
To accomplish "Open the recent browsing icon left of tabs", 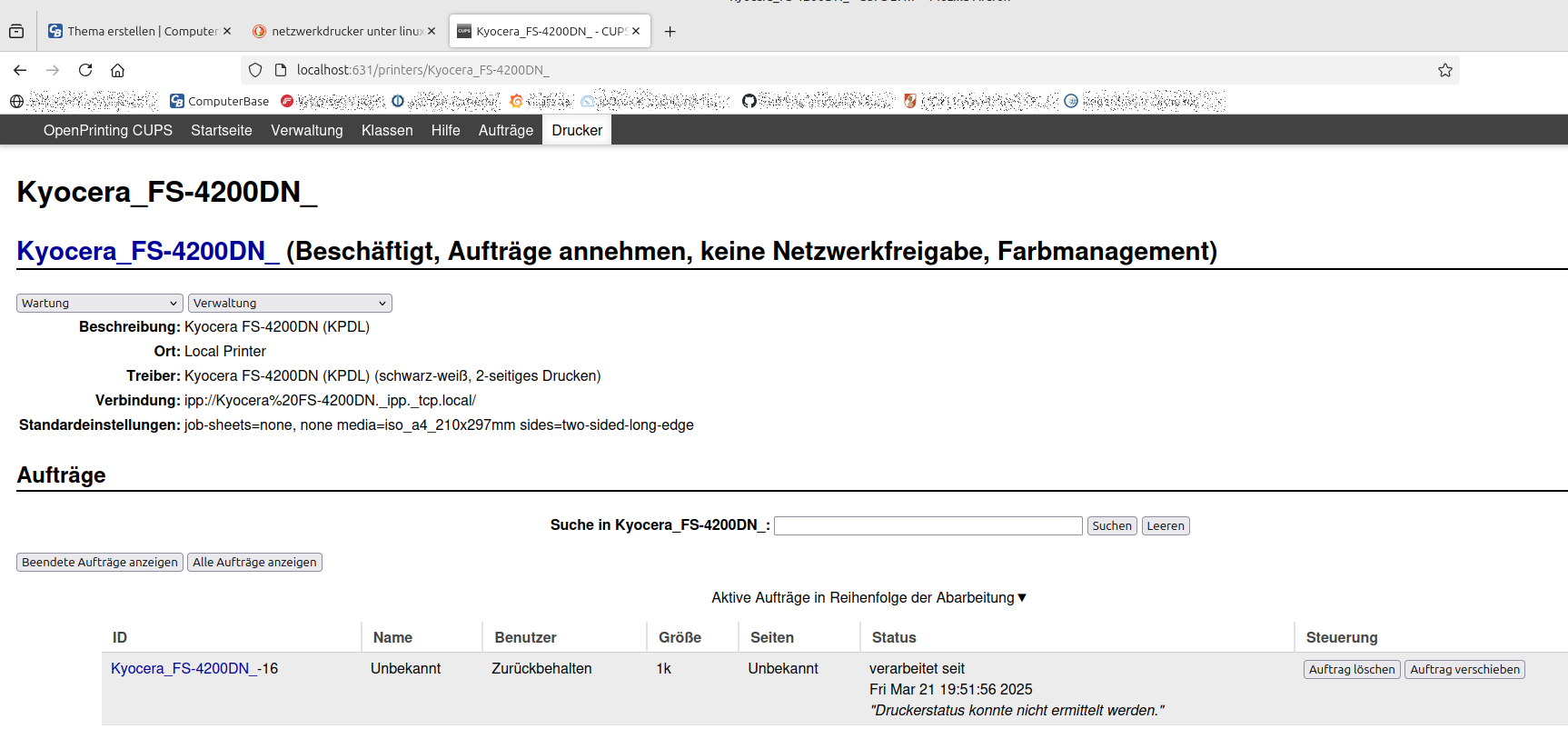I will [x=16, y=31].
